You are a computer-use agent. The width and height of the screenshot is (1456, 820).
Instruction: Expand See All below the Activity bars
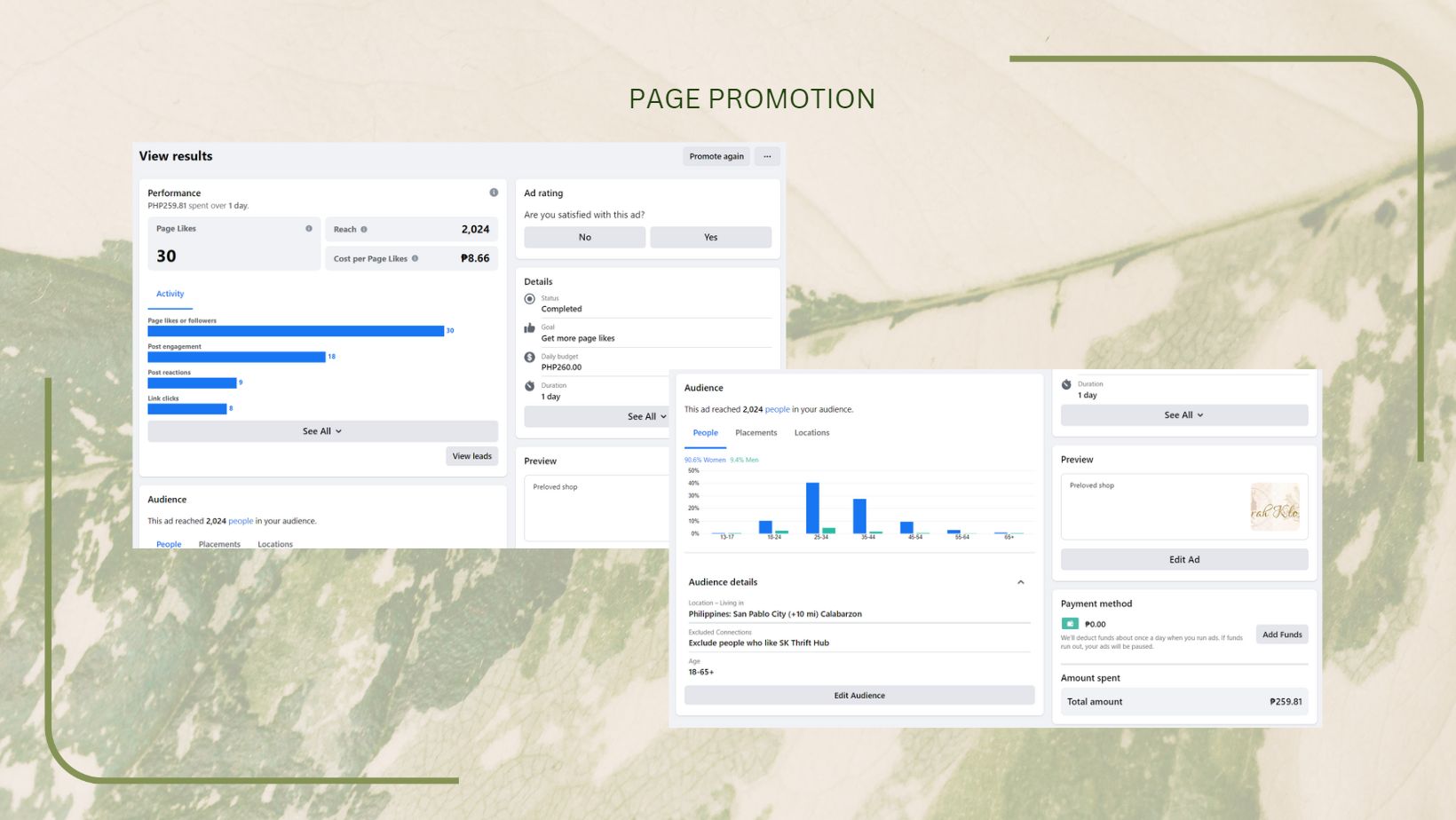[322, 431]
